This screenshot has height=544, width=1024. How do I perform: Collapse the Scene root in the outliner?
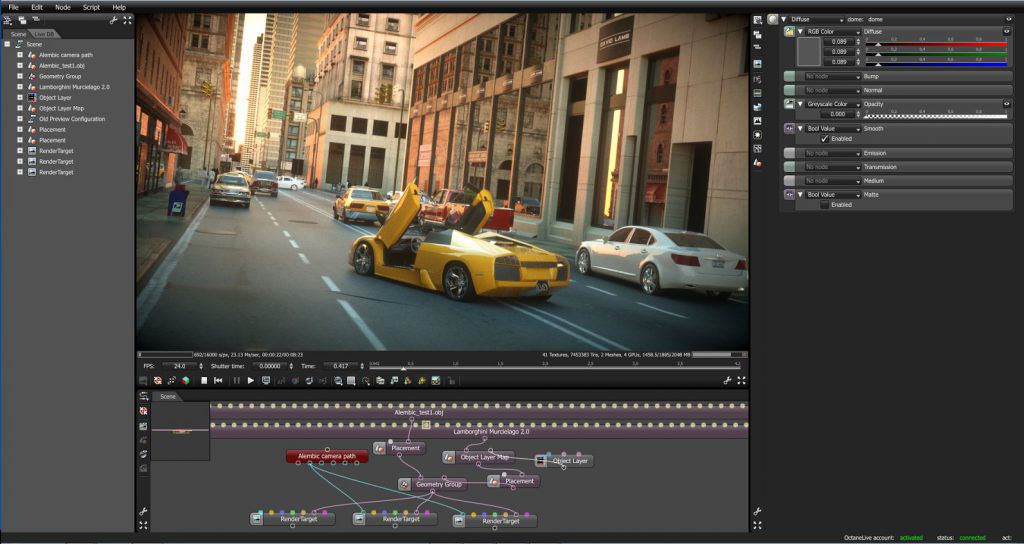tap(7, 44)
